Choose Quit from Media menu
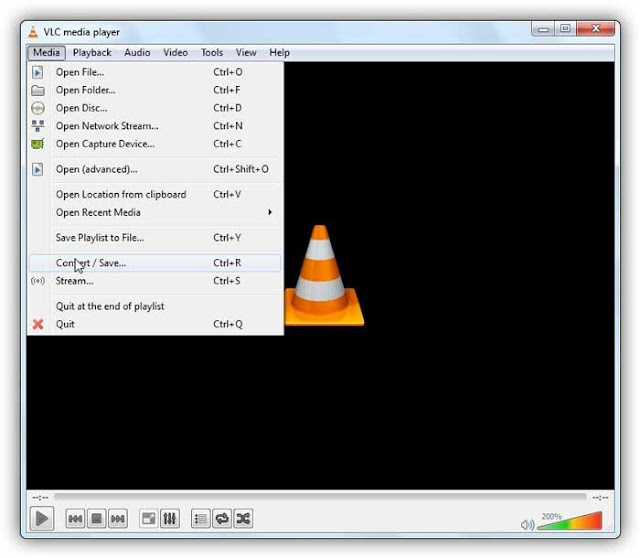The image size is (640, 558). click(x=155, y=325)
